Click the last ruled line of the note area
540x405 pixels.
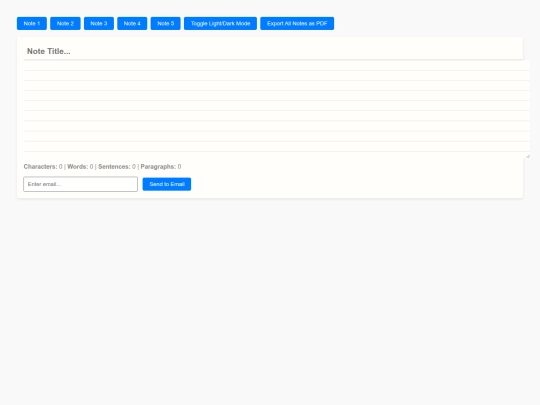[277, 147]
